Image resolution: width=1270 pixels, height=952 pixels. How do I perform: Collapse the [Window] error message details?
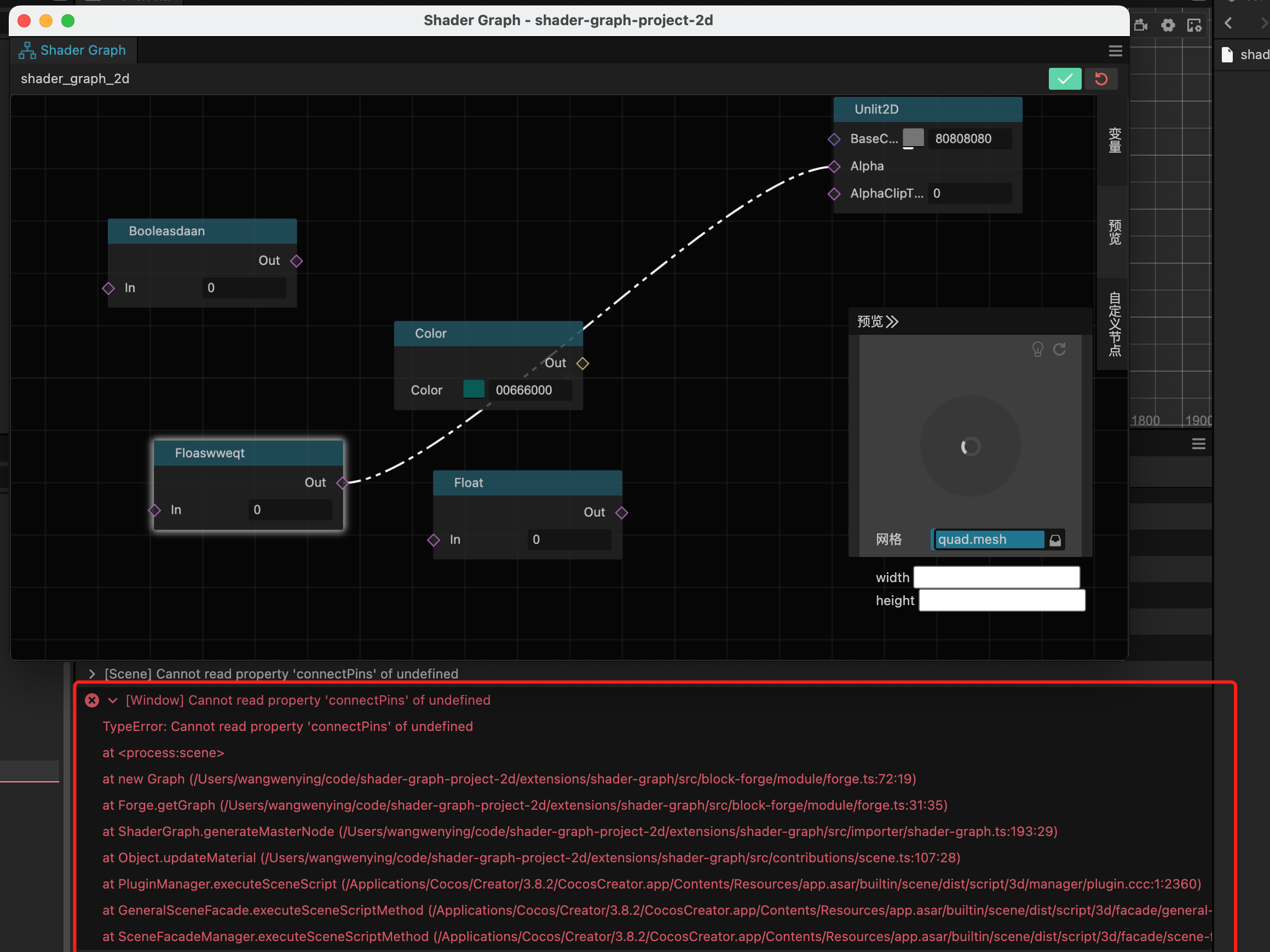(x=113, y=700)
